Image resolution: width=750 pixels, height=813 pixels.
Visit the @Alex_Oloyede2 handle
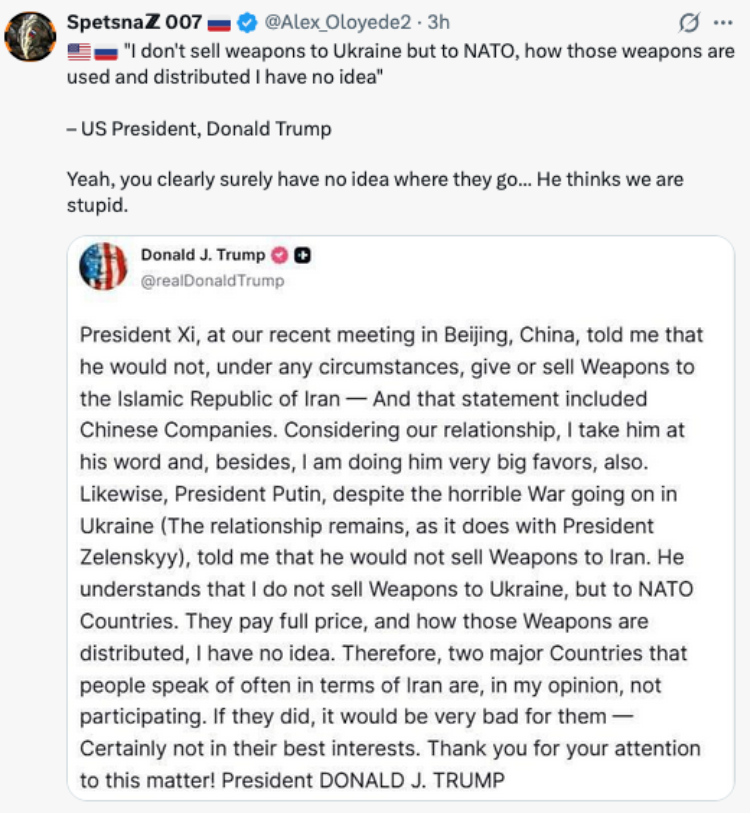(338, 22)
